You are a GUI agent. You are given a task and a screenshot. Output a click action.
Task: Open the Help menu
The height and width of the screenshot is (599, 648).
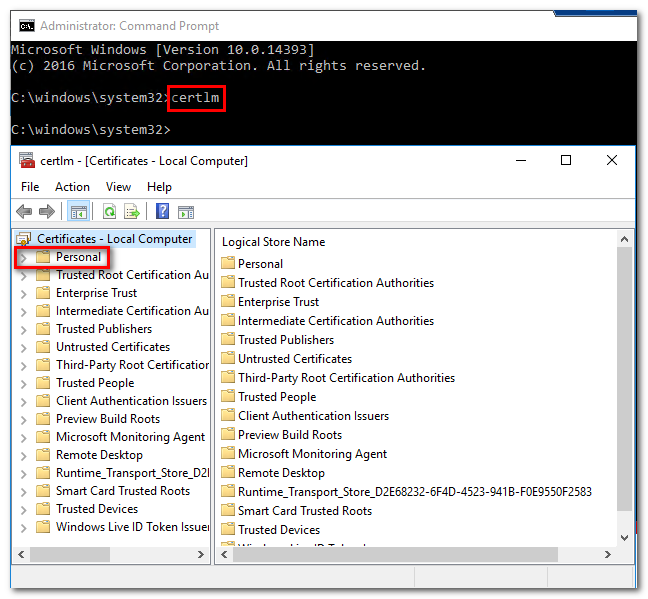[x=159, y=187]
